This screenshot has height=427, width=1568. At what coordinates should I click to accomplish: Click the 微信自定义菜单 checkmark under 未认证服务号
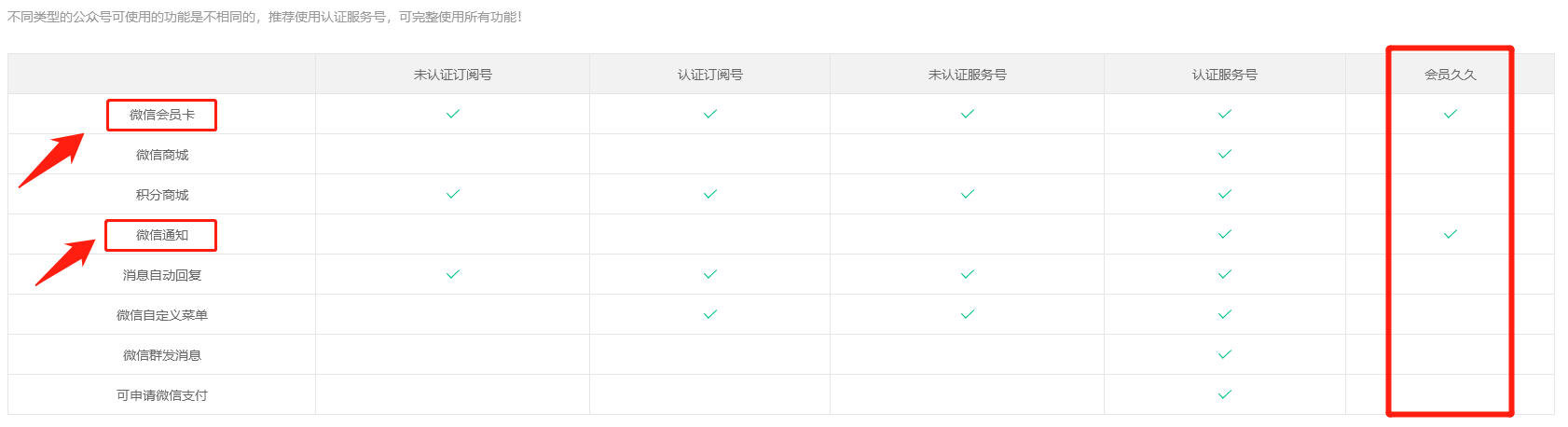[967, 314]
